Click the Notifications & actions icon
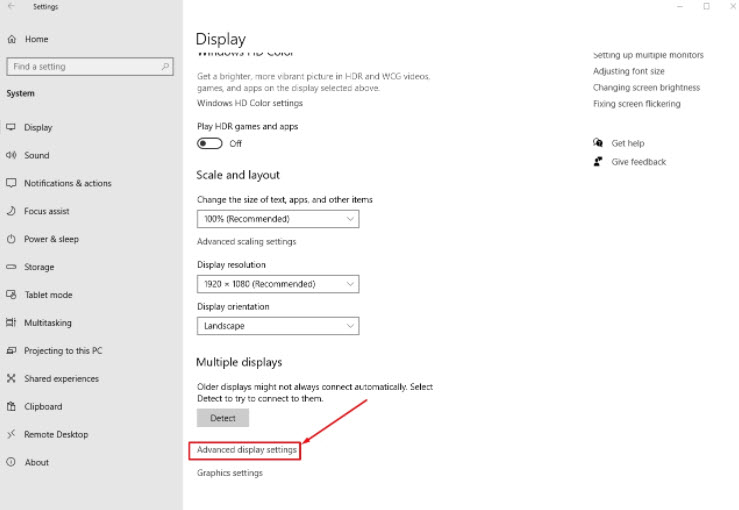The height and width of the screenshot is (510, 739). pos(11,183)
